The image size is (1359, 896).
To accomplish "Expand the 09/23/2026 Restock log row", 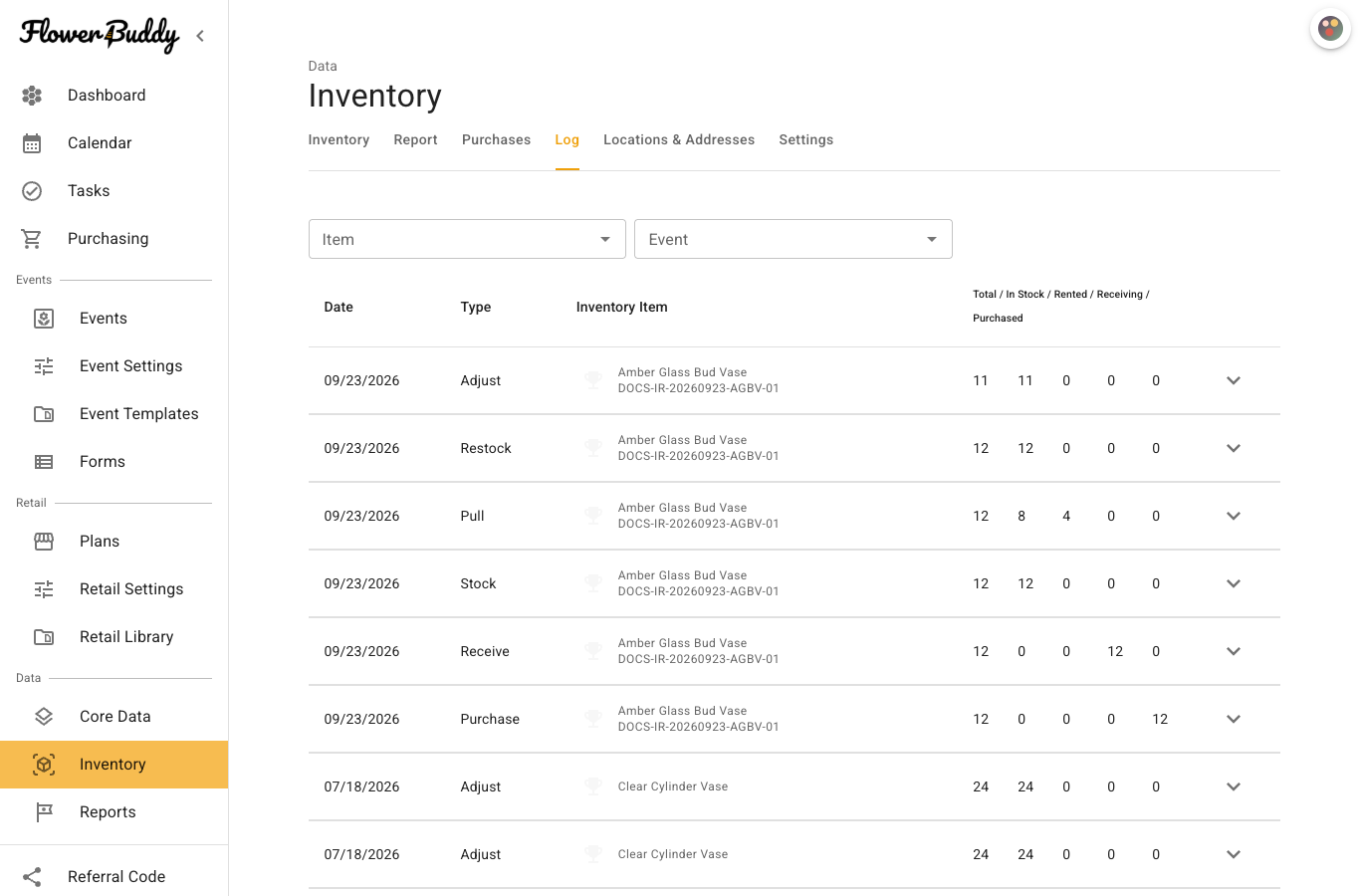I will click(1234, 448).
